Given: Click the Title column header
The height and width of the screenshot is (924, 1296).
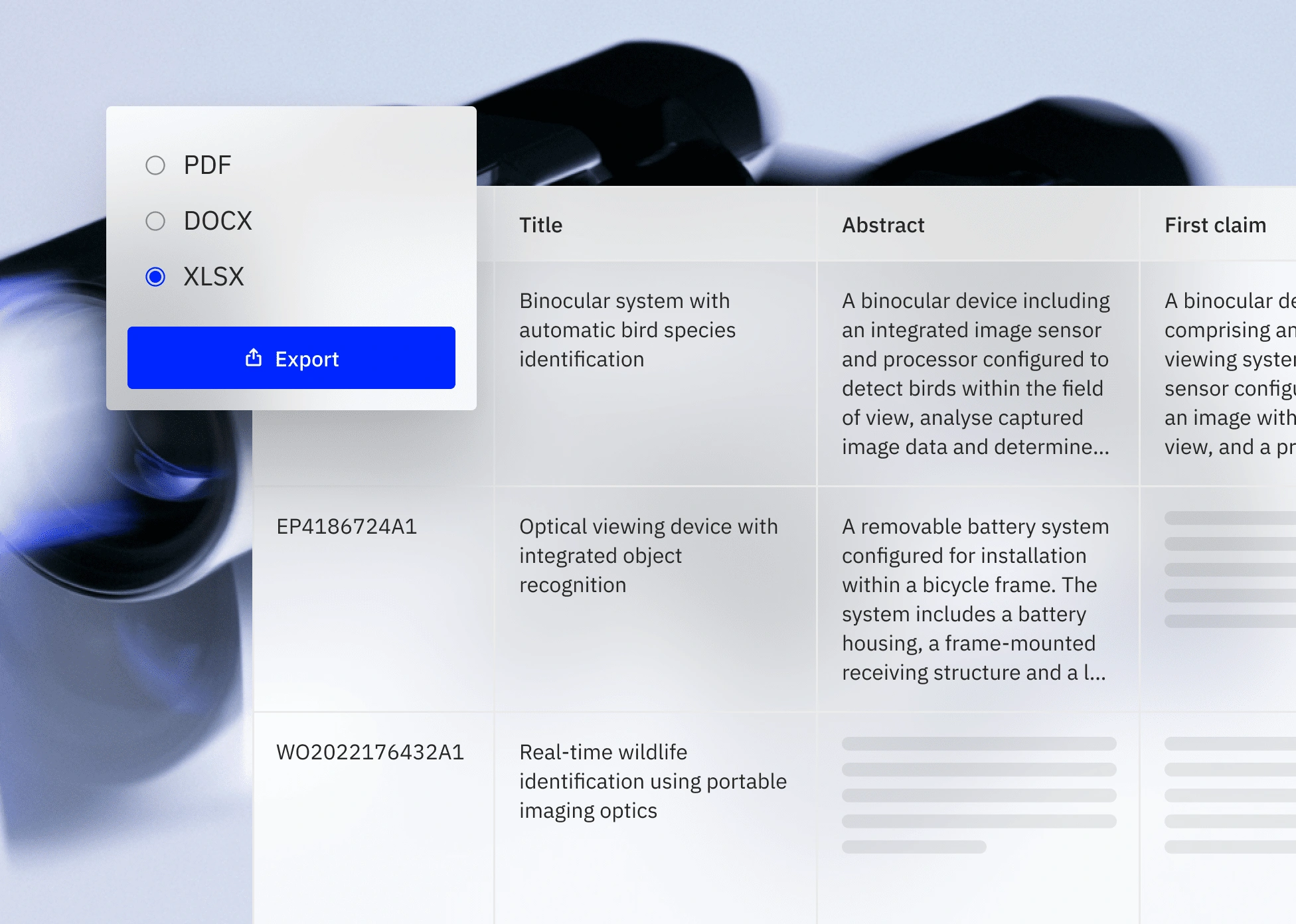Looking at the screenshot, I should coord(540,225).
